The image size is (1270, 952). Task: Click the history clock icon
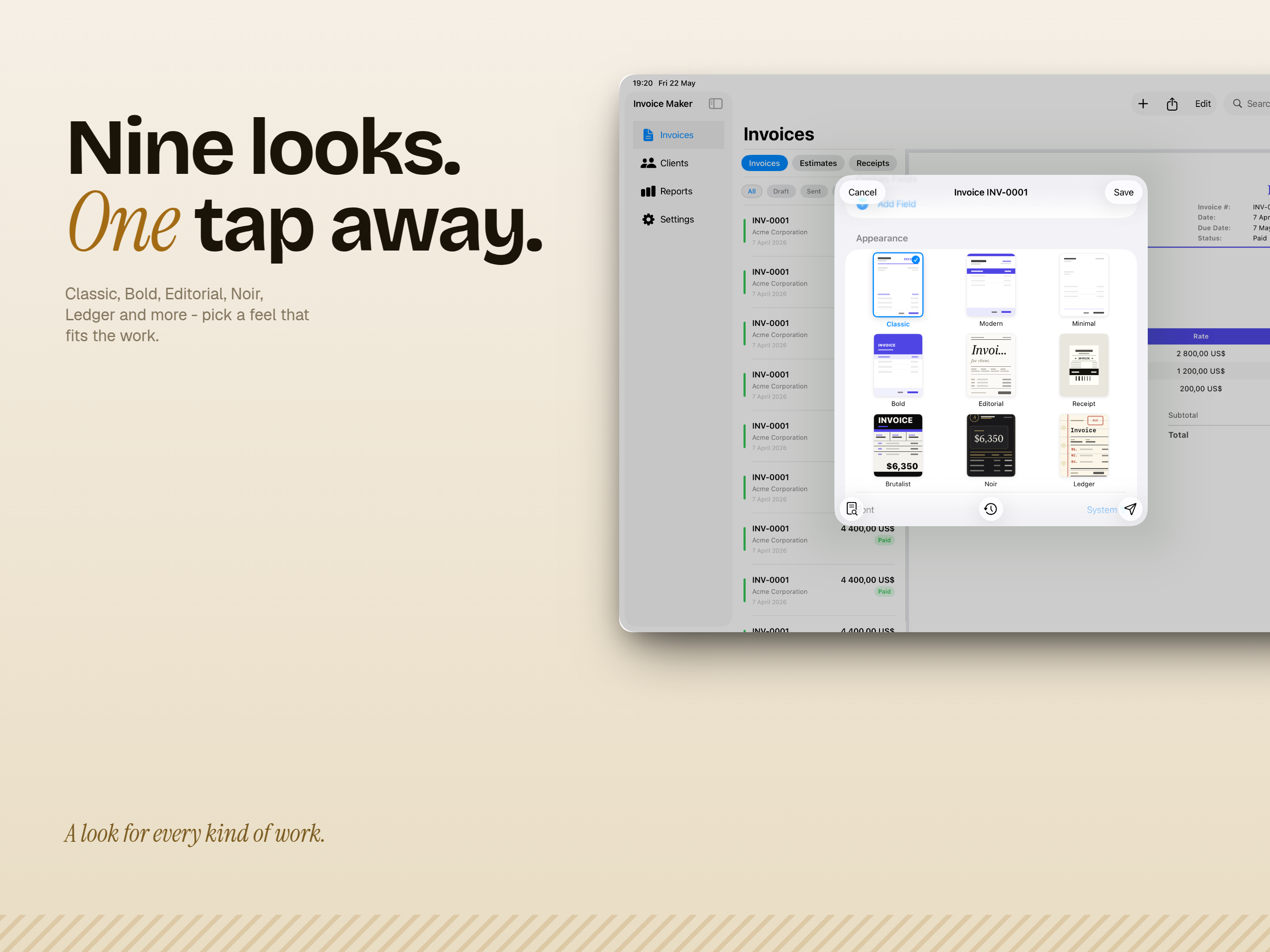(x=991, y=509)
